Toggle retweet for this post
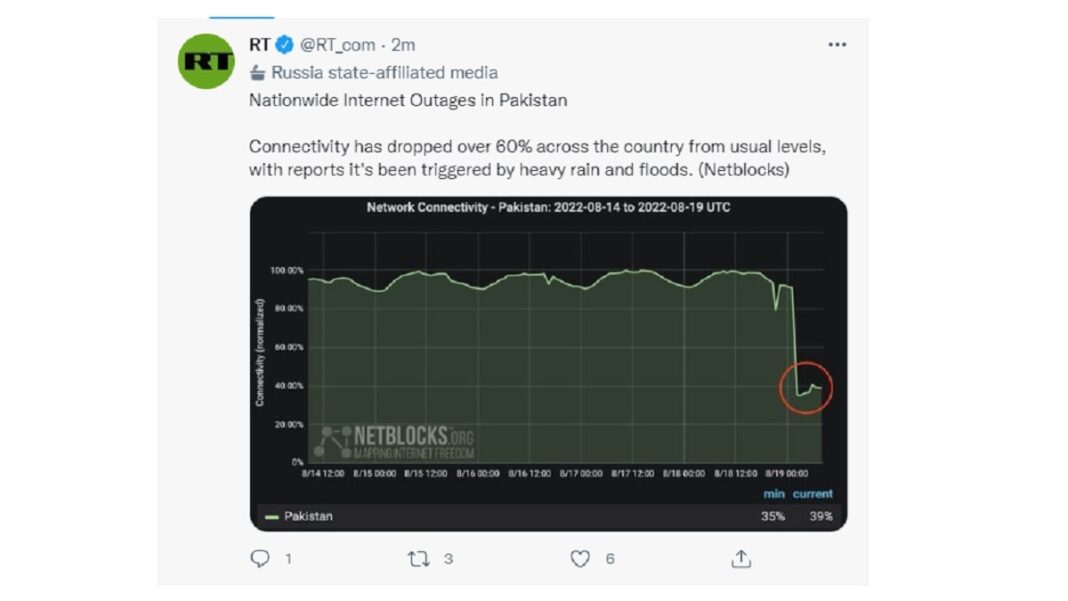 (419, 561)
